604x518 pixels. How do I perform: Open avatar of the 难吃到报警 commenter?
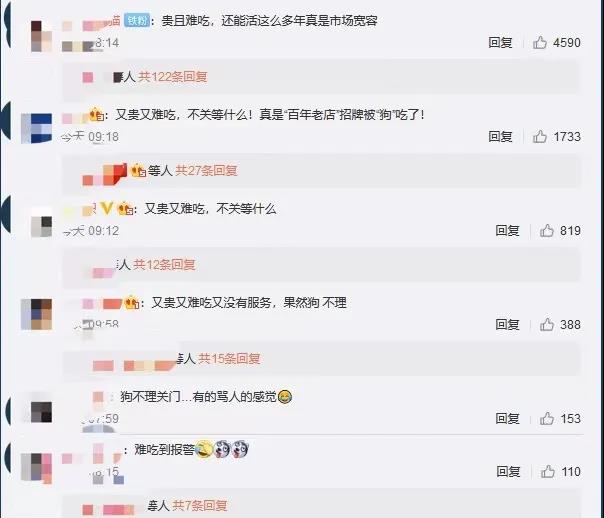pos(37,468)
